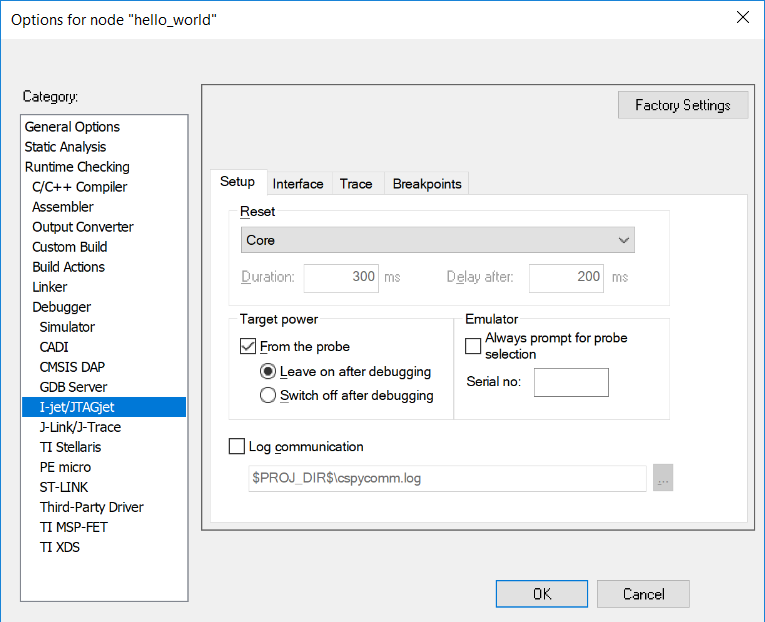This screenshot has height=622, width=765.
Task: Go to the Breakpoints tab
Action: coord(427,184)
